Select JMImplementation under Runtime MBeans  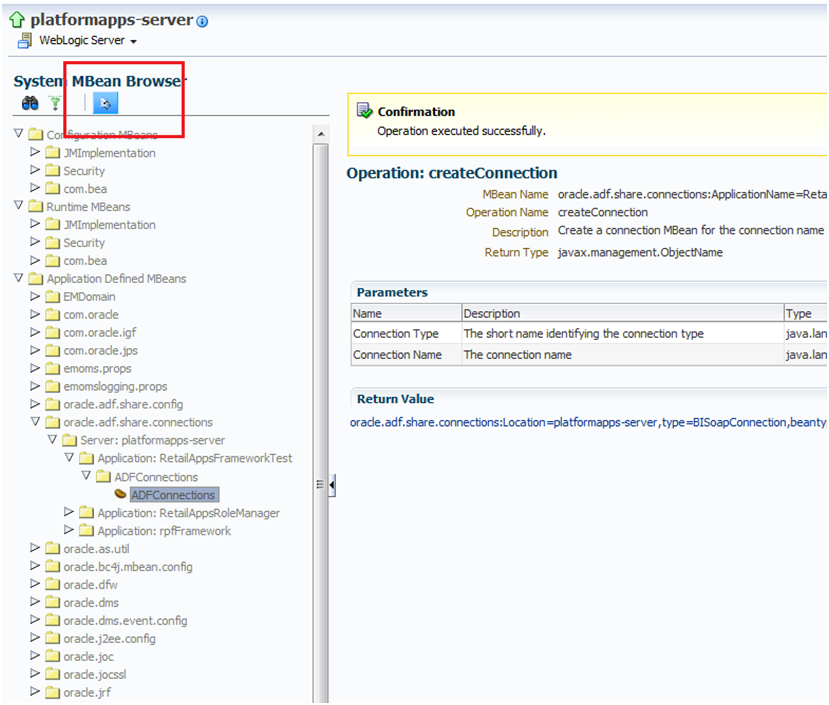[109, 225]
